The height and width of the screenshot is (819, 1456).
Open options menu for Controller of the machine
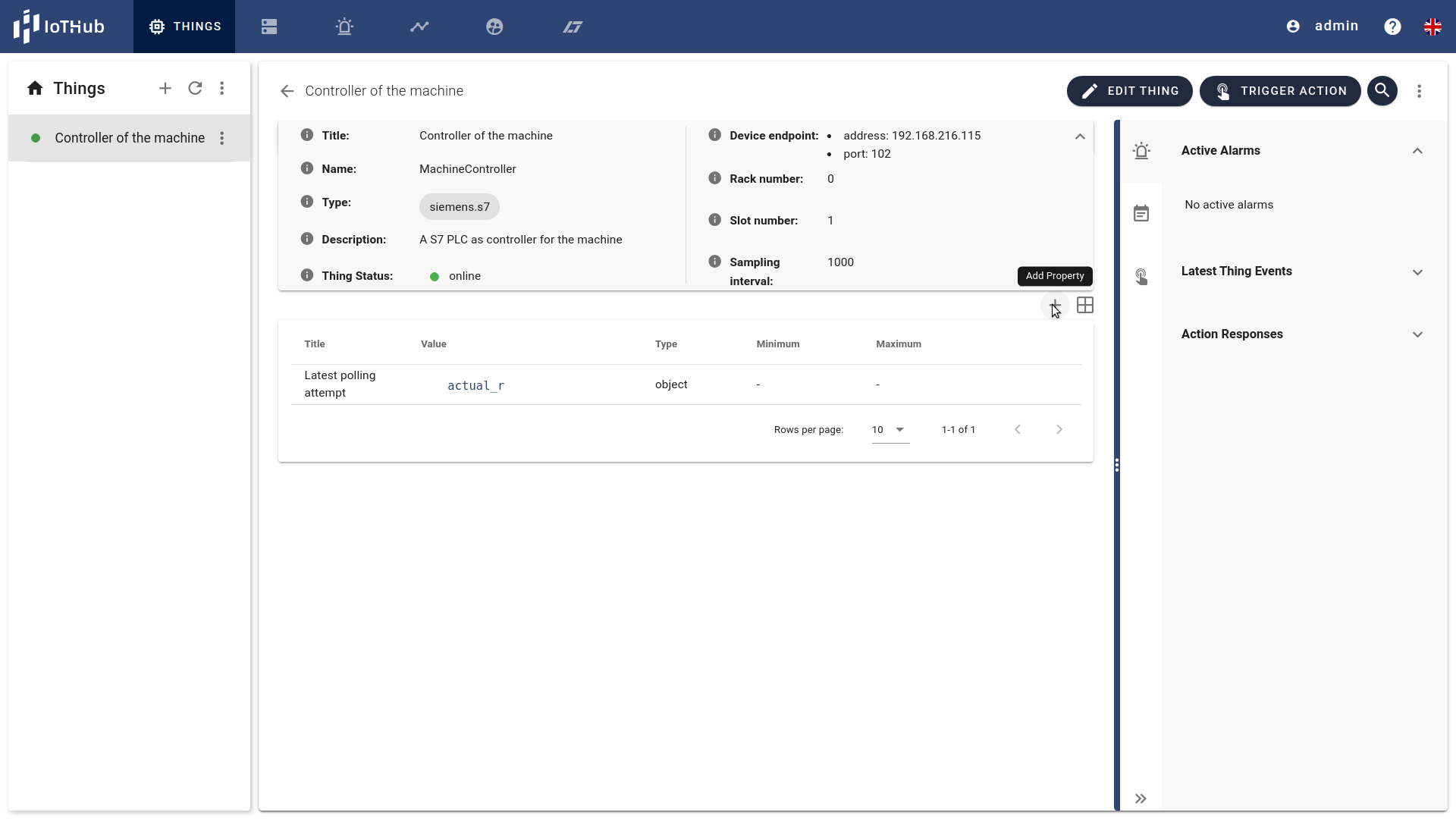click(222, 138)
